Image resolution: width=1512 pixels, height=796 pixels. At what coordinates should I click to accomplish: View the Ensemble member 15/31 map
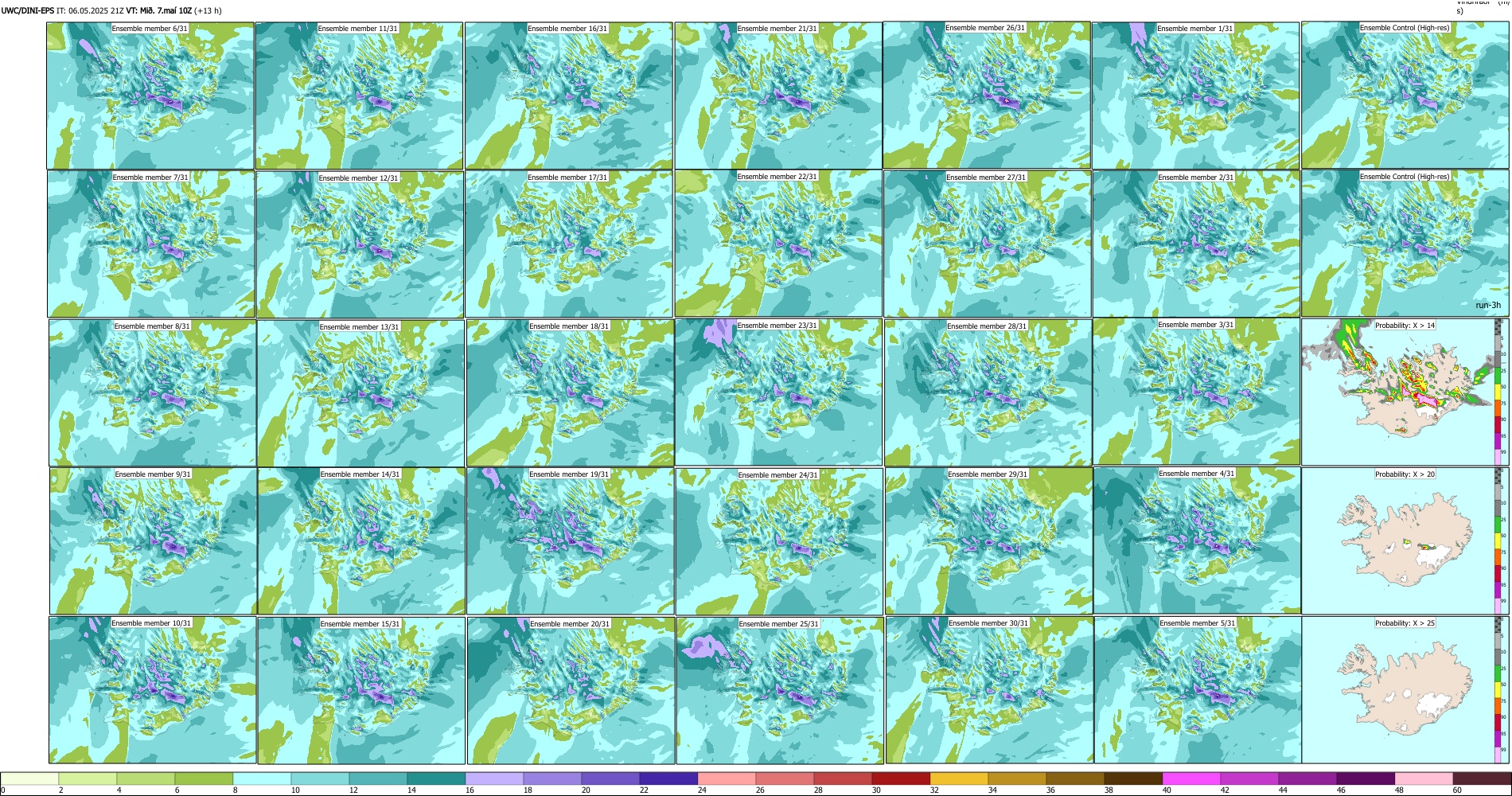tap(361, 690)
